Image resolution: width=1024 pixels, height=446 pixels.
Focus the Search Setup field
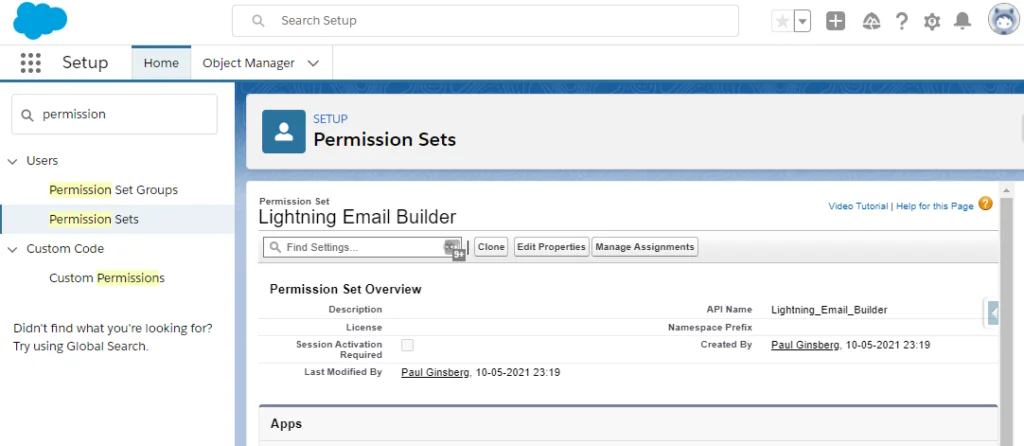click(x=485, y=21)
